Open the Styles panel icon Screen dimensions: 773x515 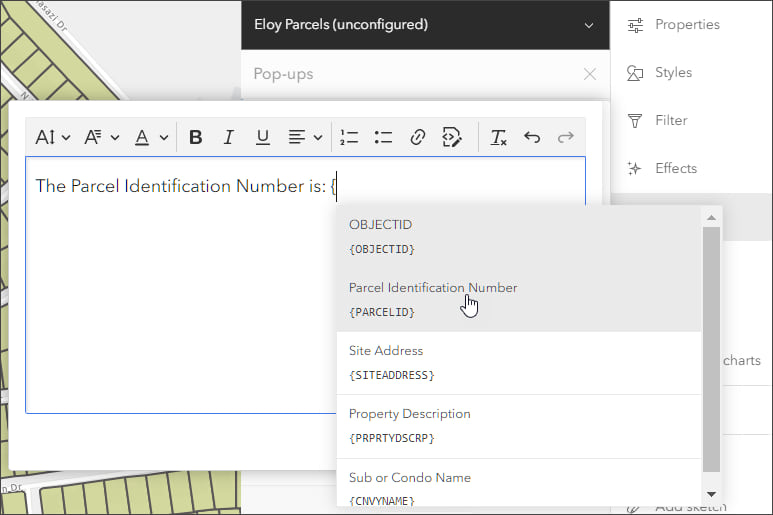pos(635,72)
